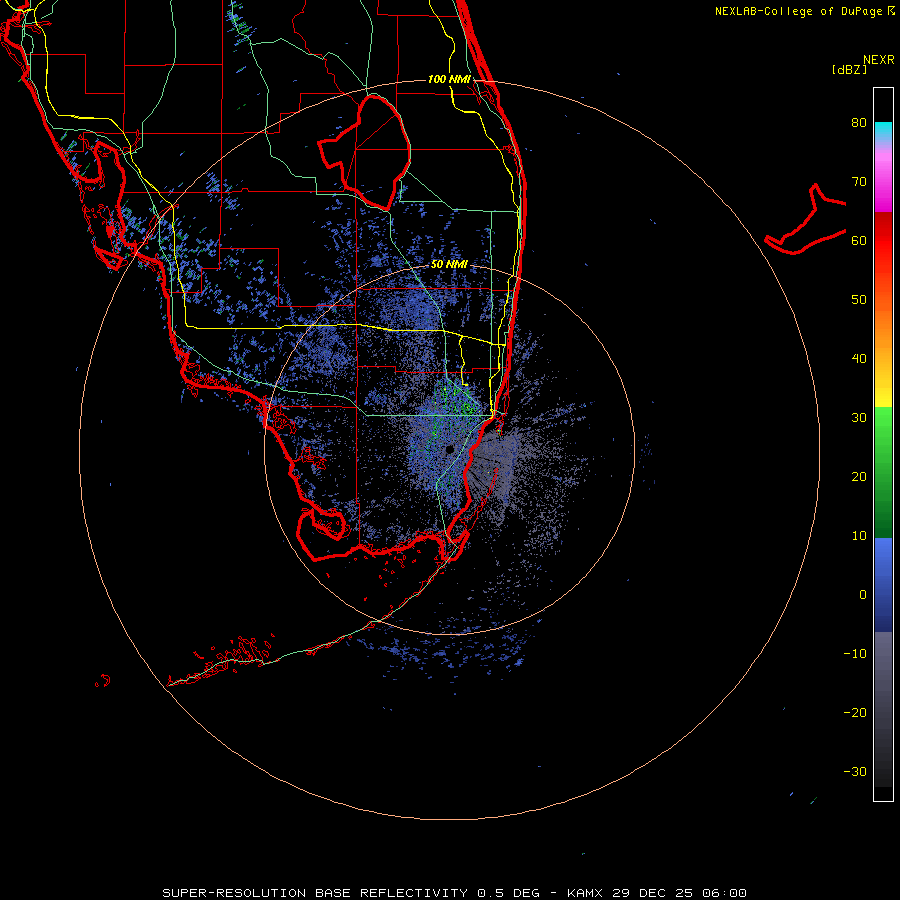The image size is (900, 900).
Task: Select the 40 dBZ scale value
Action: (859, 359)
